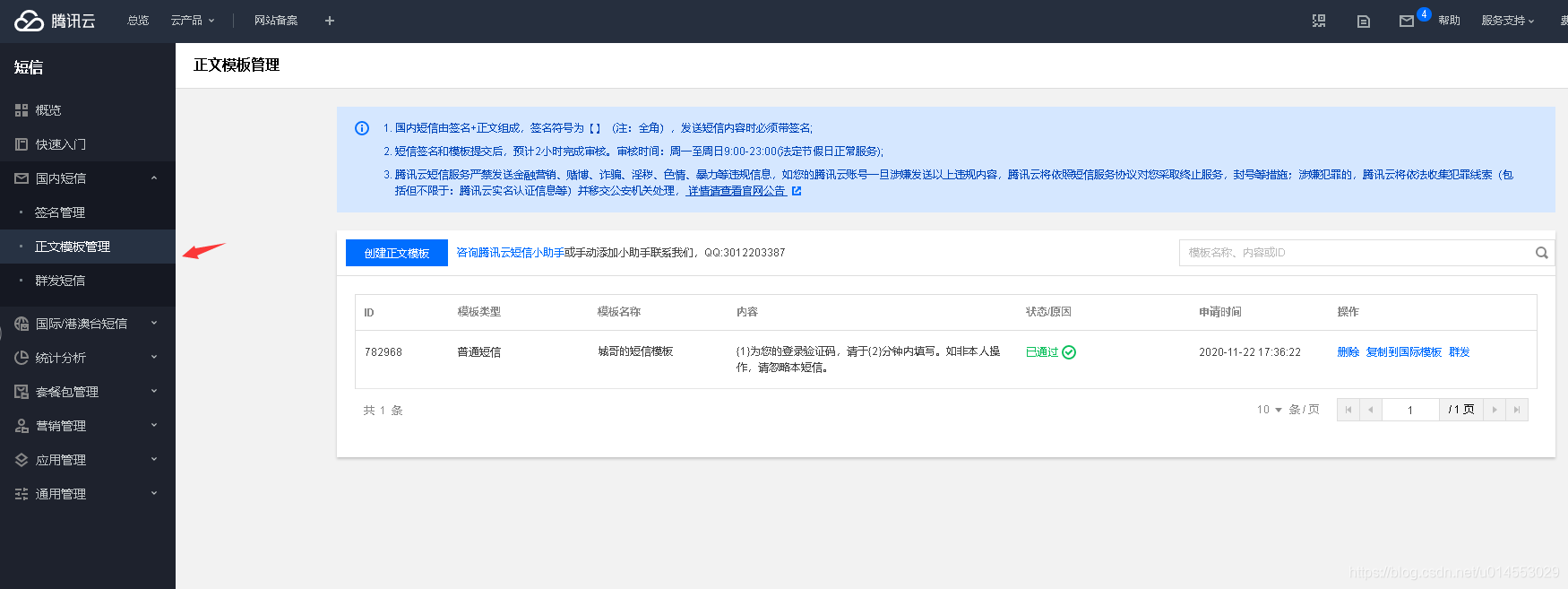Click the 统计分析 pie chart icon
Screen dimensions: 1568x589
22,358
